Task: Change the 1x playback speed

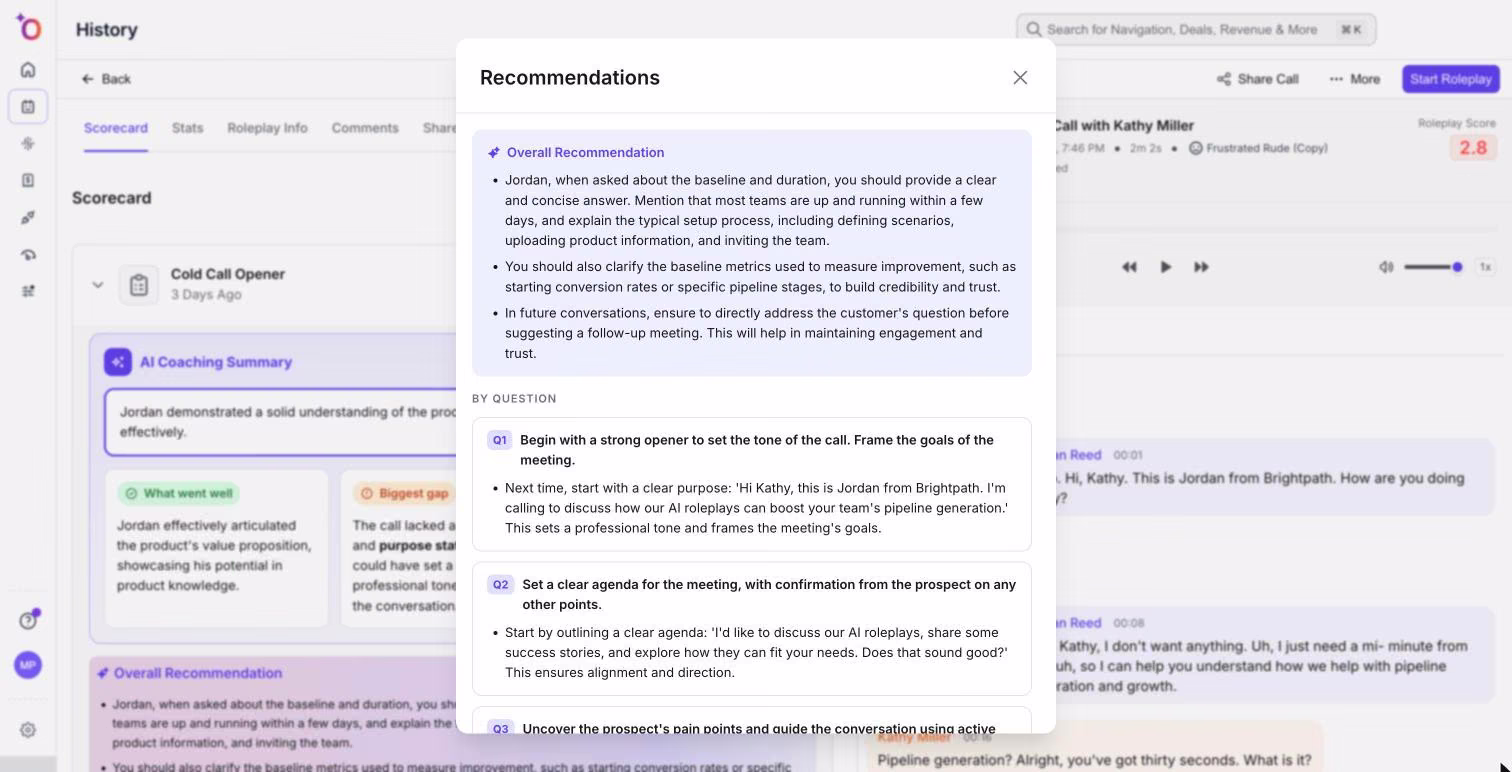Action: (1485, 267)
